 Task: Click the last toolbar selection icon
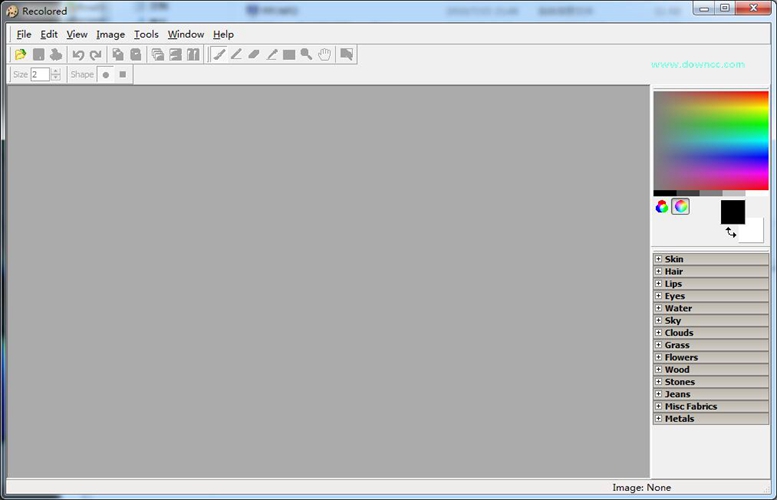(347, 55)
